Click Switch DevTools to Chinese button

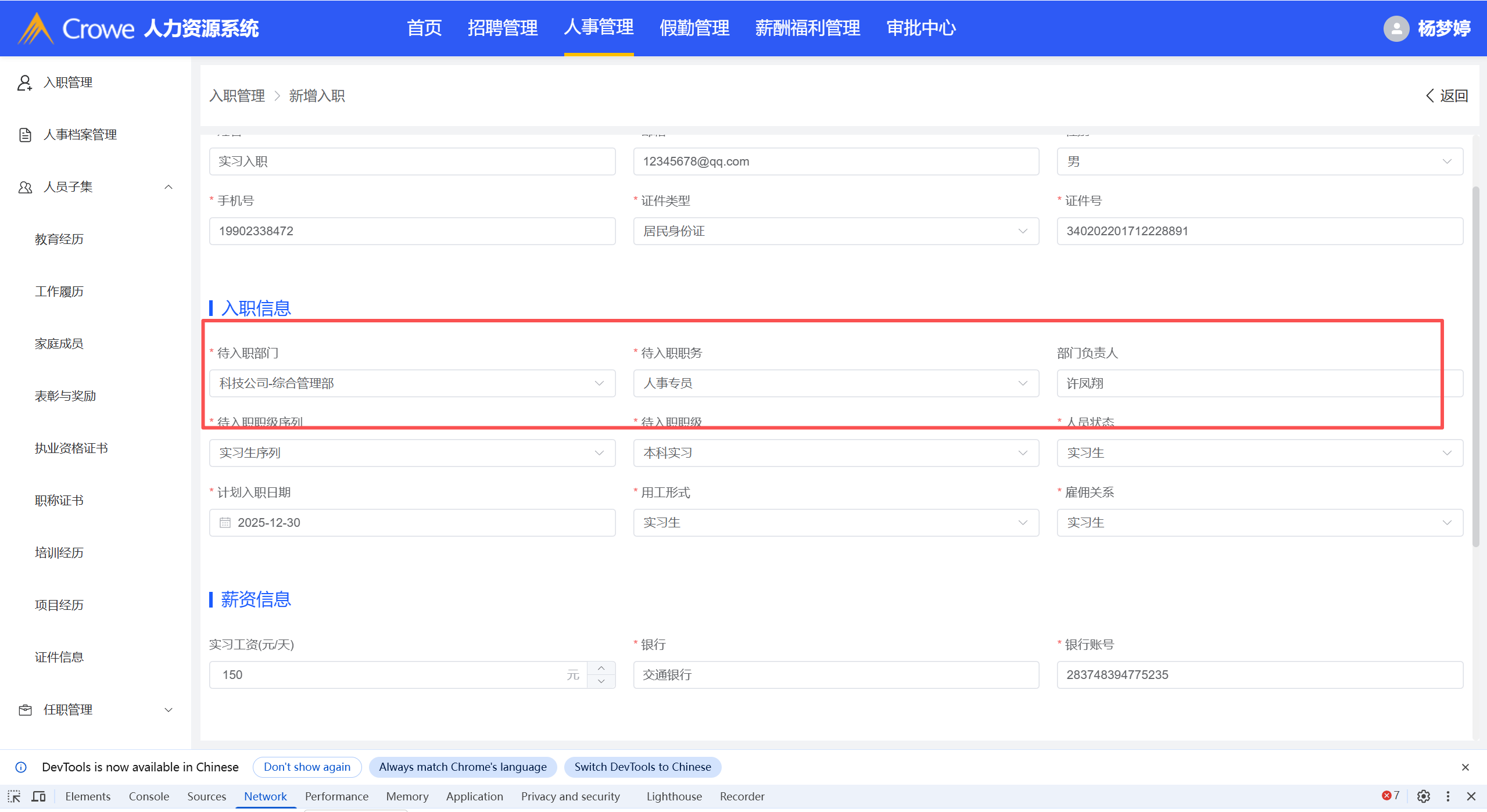coord(642,767)
